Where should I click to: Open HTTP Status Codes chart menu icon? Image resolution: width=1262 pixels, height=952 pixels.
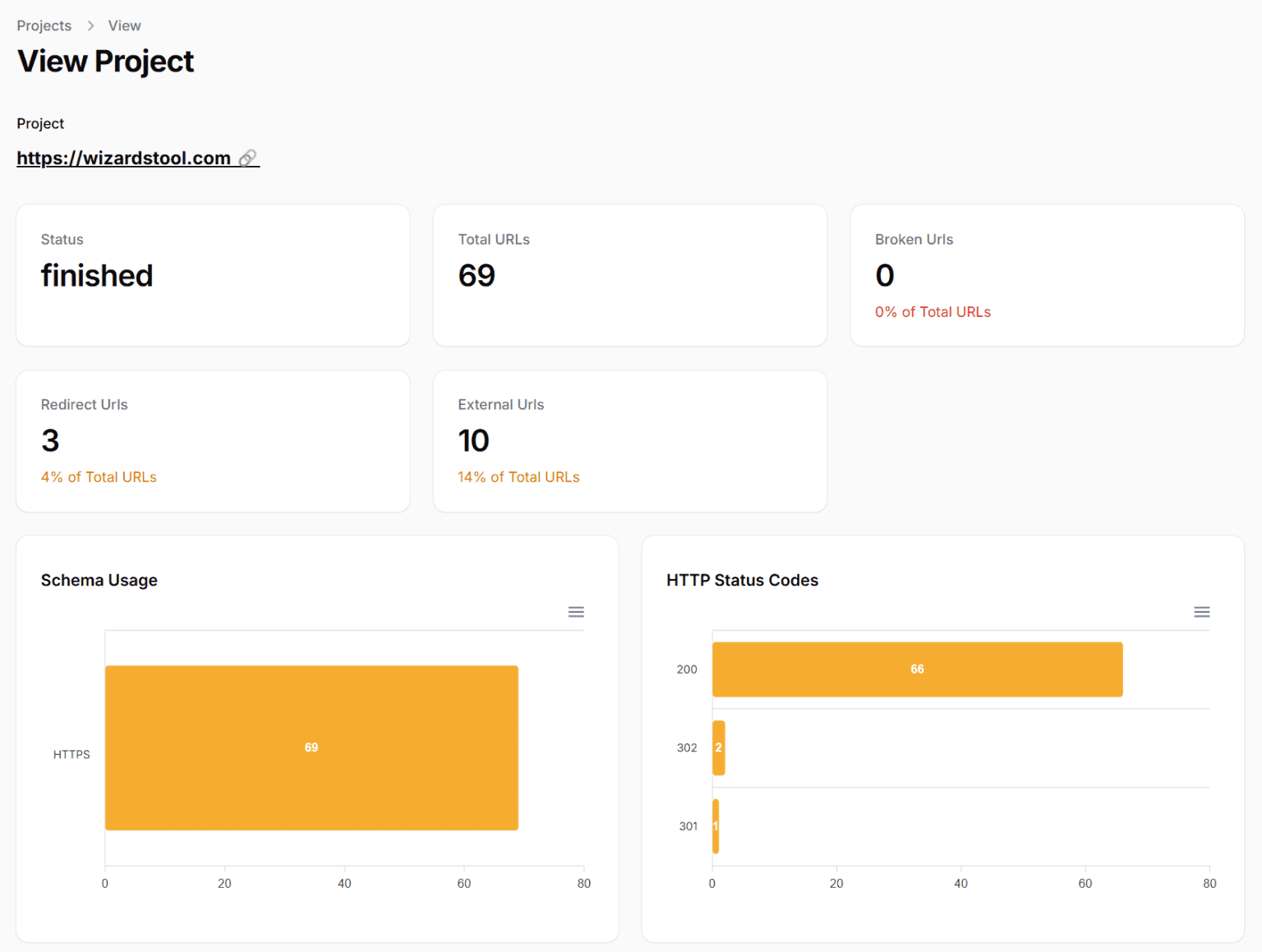tap(1201, 612)
